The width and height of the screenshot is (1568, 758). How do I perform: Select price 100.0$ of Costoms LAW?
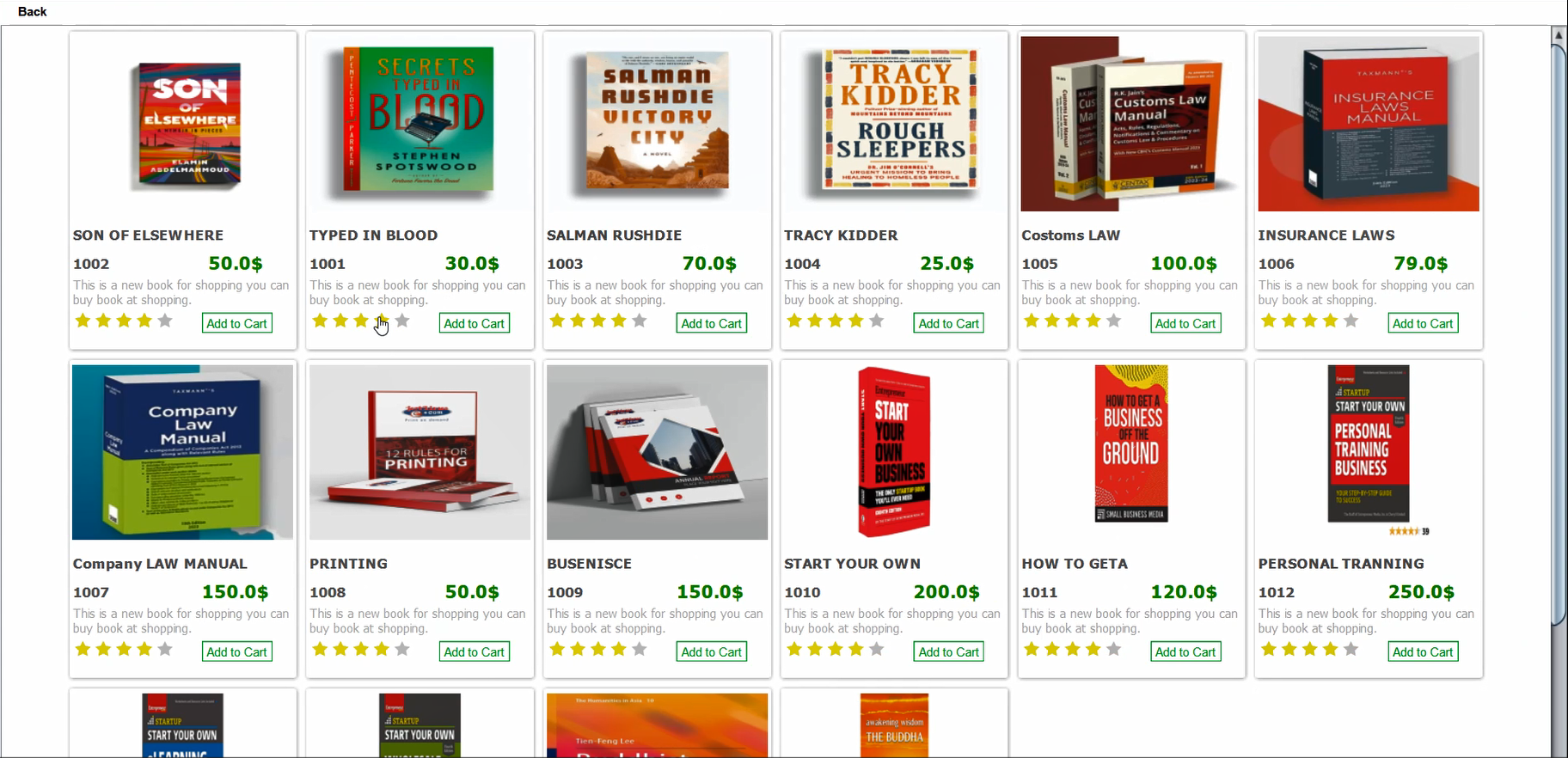1184,264
